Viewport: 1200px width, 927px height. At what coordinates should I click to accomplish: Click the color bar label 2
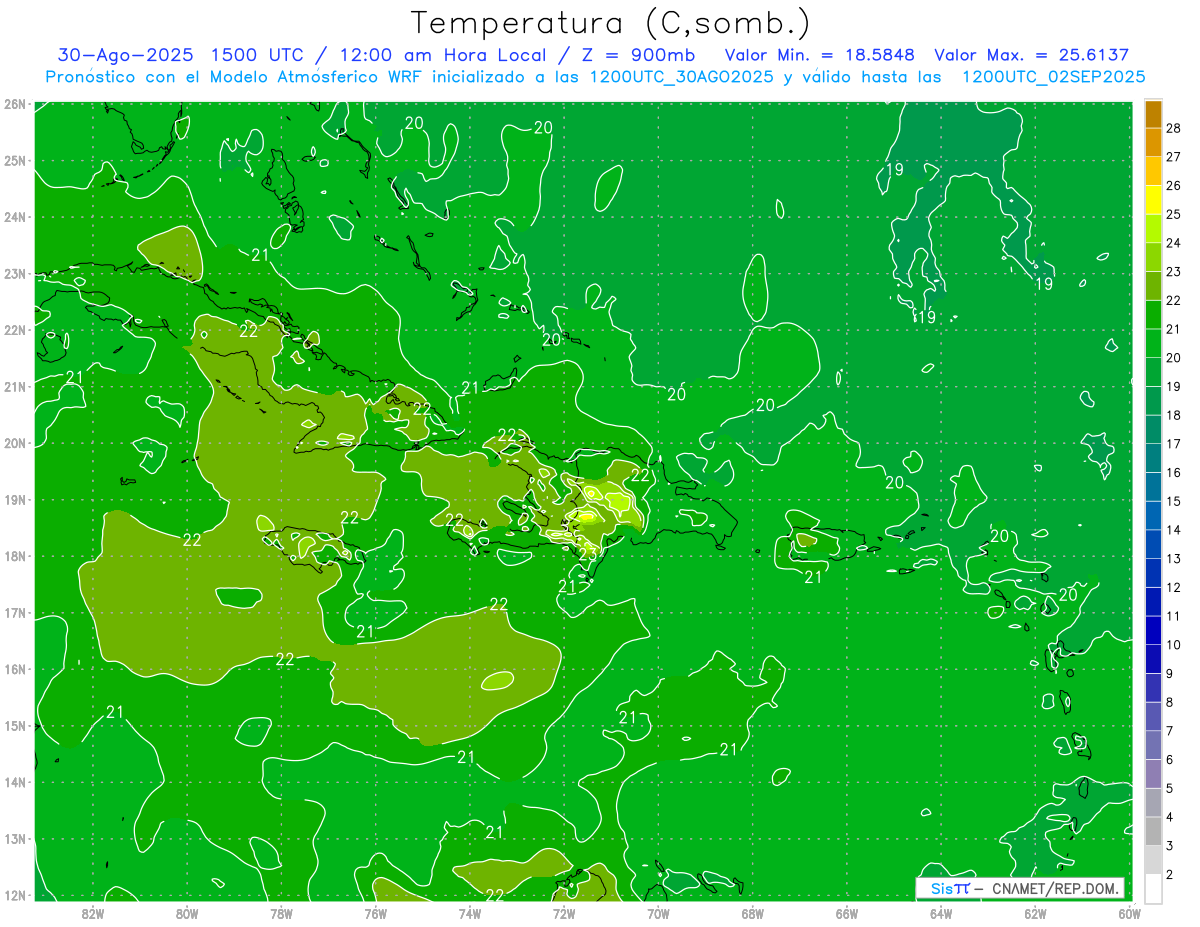[1170, 875]
